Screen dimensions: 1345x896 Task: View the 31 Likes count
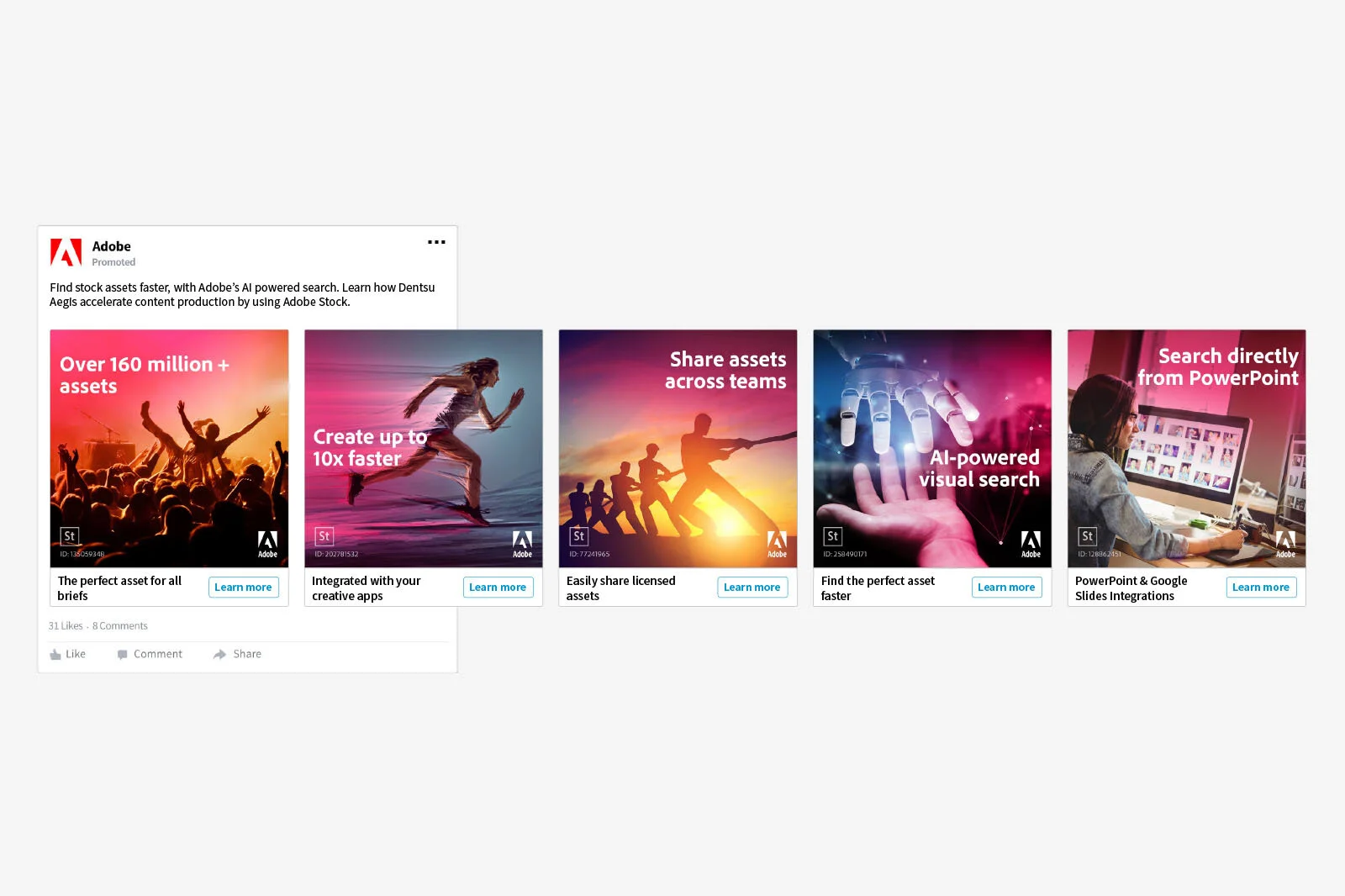point(66,626)
